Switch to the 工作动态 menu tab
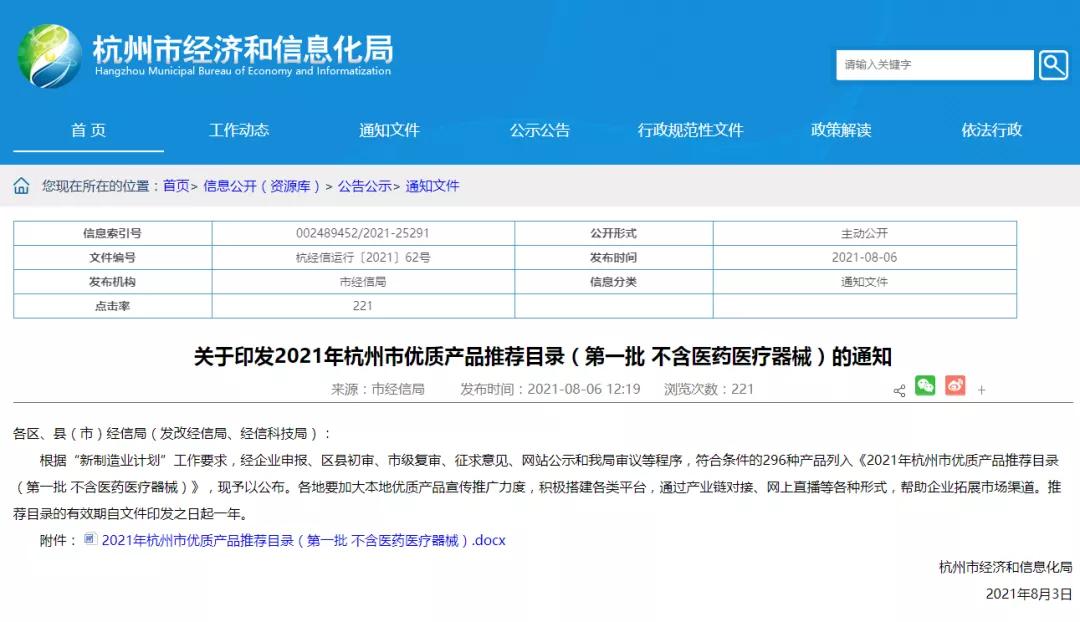This screenshot has height=622, width=1080. (x=242, y=130)
